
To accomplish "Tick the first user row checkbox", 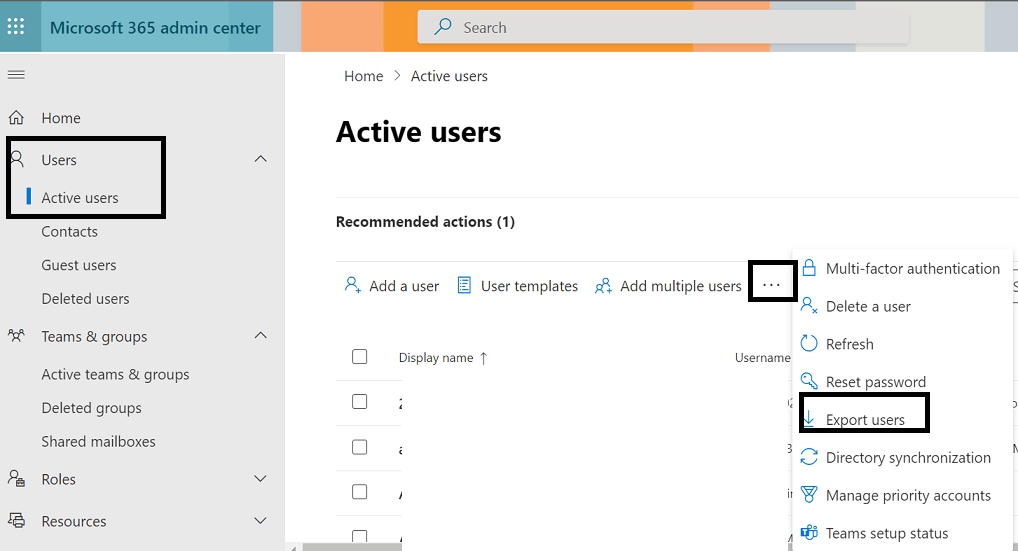I will pos(360,402).
